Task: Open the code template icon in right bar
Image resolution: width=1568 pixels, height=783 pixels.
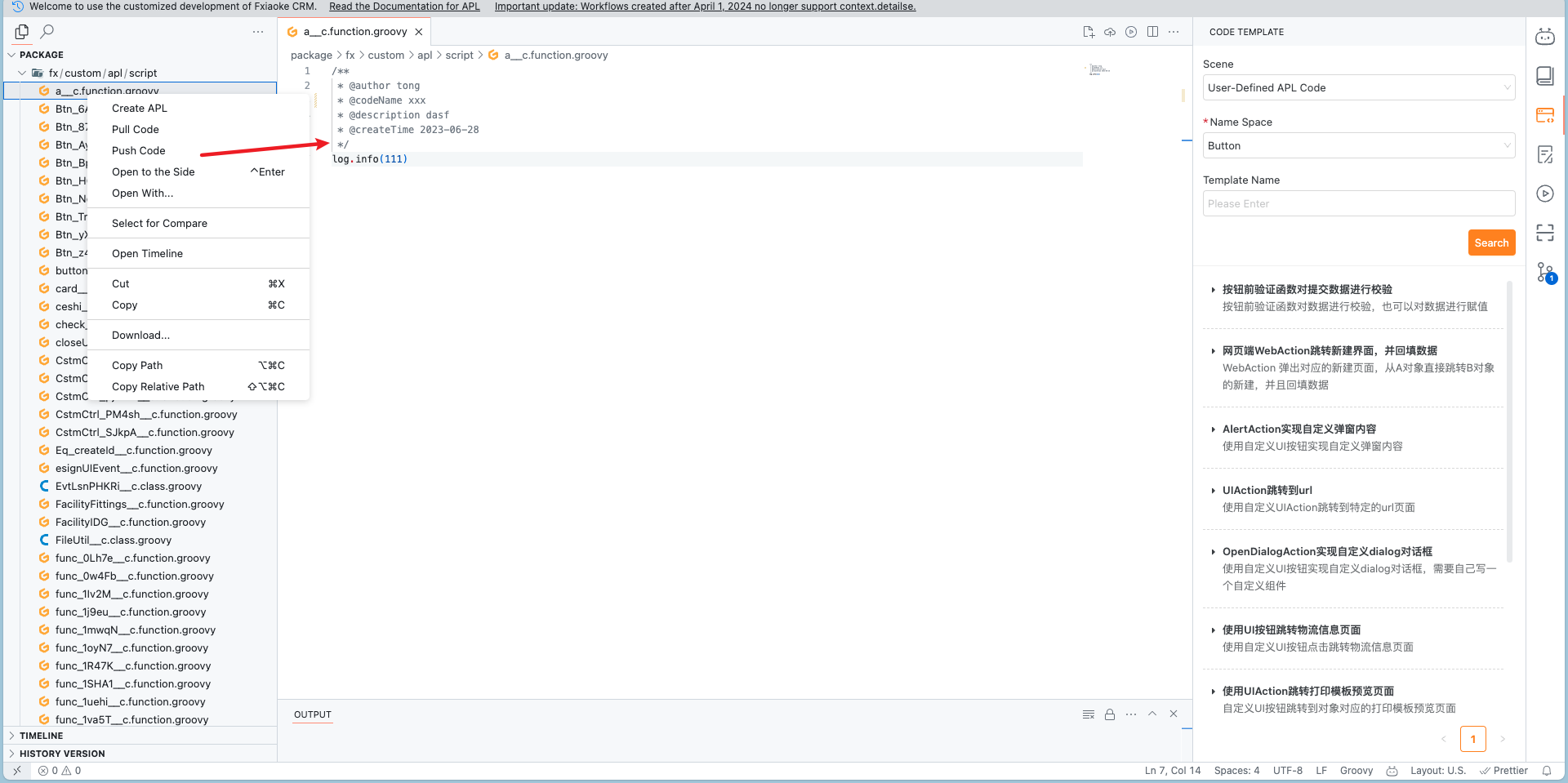Action: (1545, 115)
